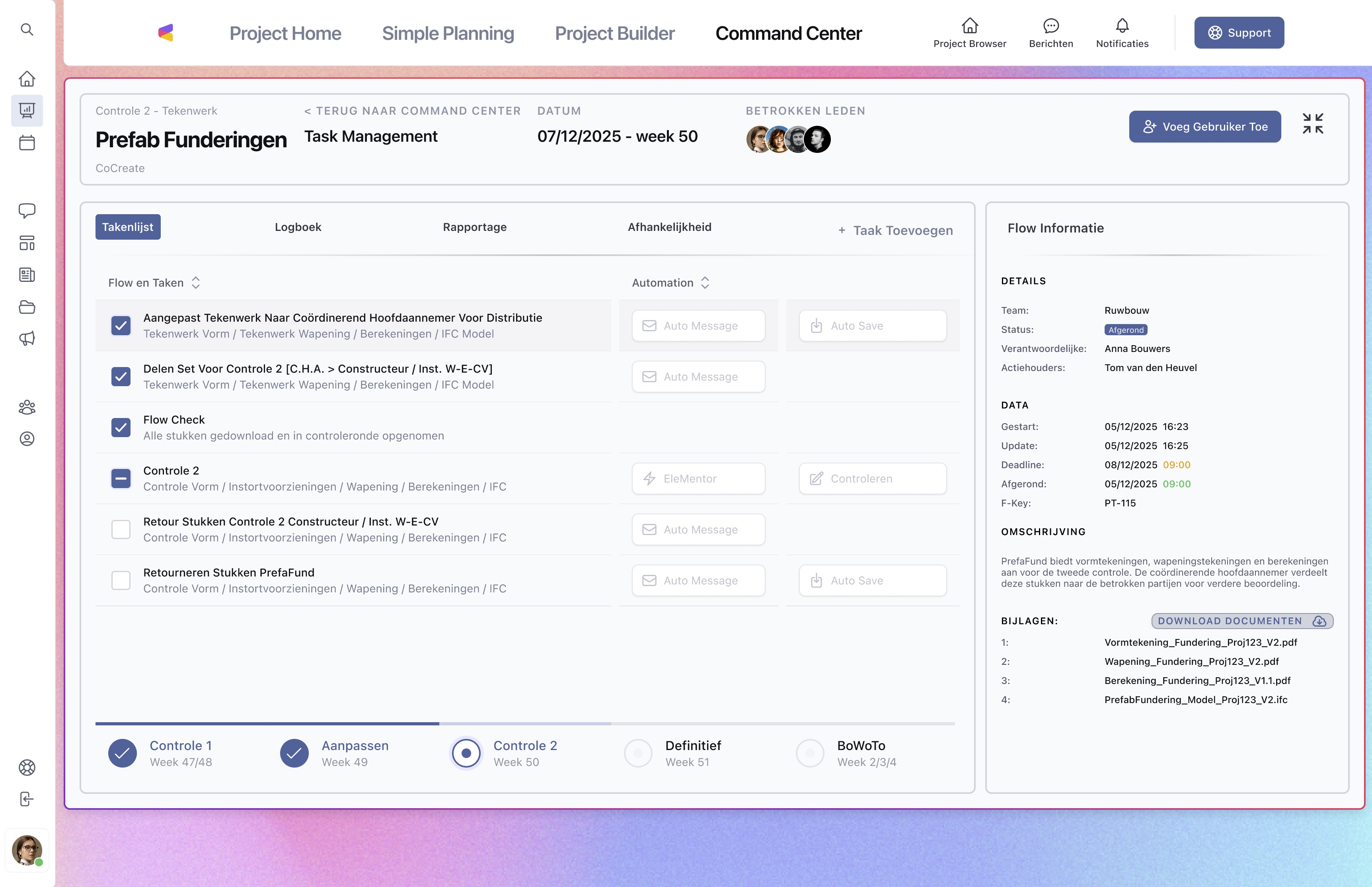
Task: Toggle the Controle 2 partial checkbox
Action: (121, 478)
